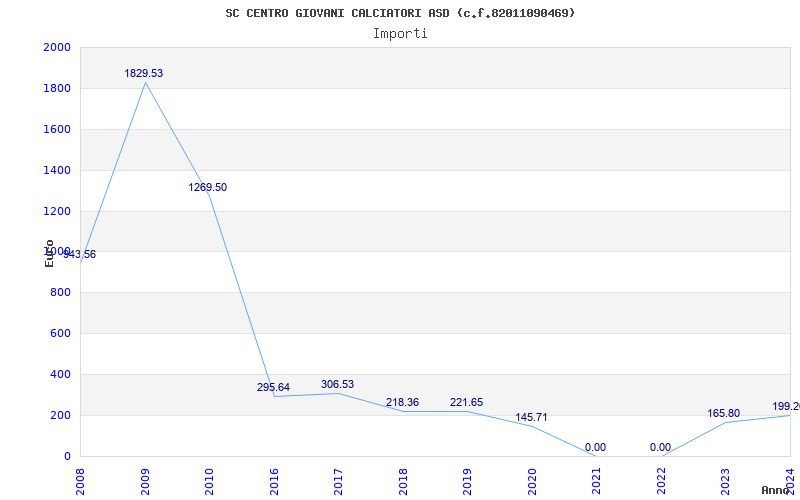This screenshot has width=800, height=500.
Task: Select the 218.36 data label
Action: click(x=402, y=402)
